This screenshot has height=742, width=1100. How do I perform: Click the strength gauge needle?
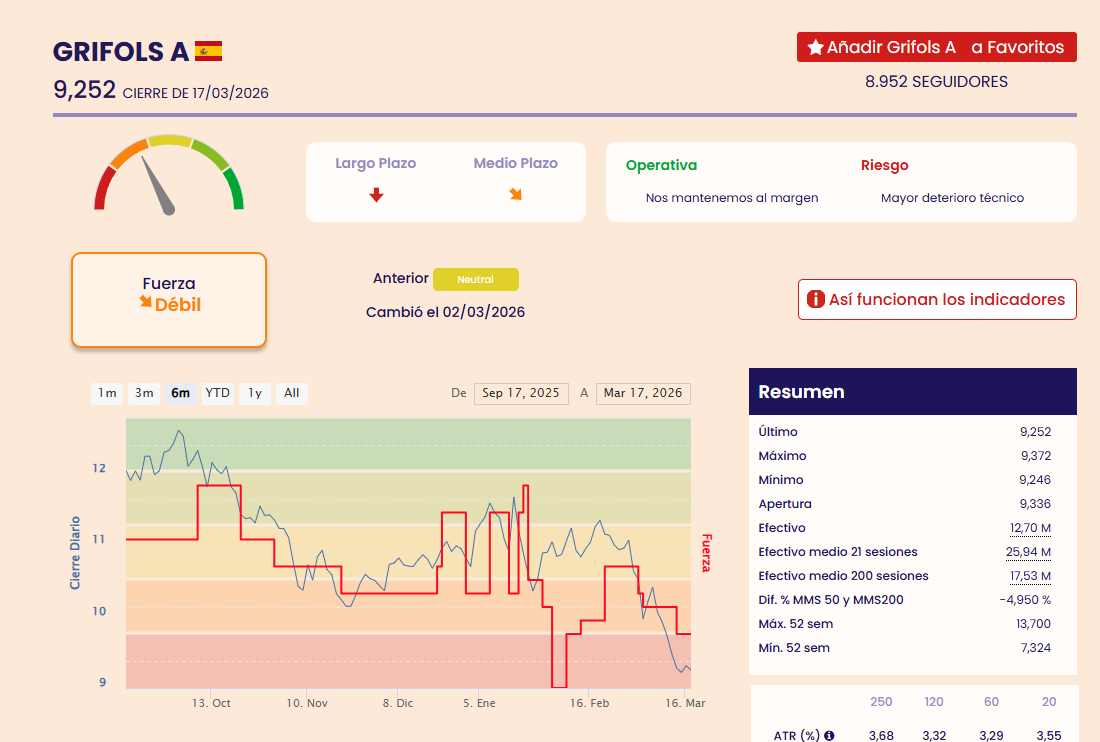pyautogui.click(x=158, y=185)
